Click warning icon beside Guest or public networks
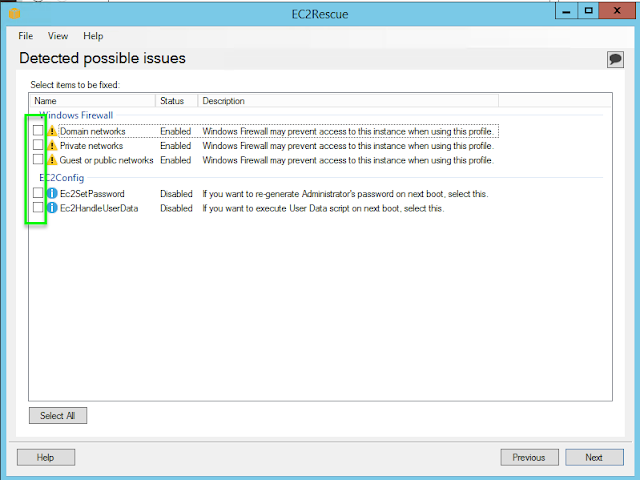 pos(52,160)
